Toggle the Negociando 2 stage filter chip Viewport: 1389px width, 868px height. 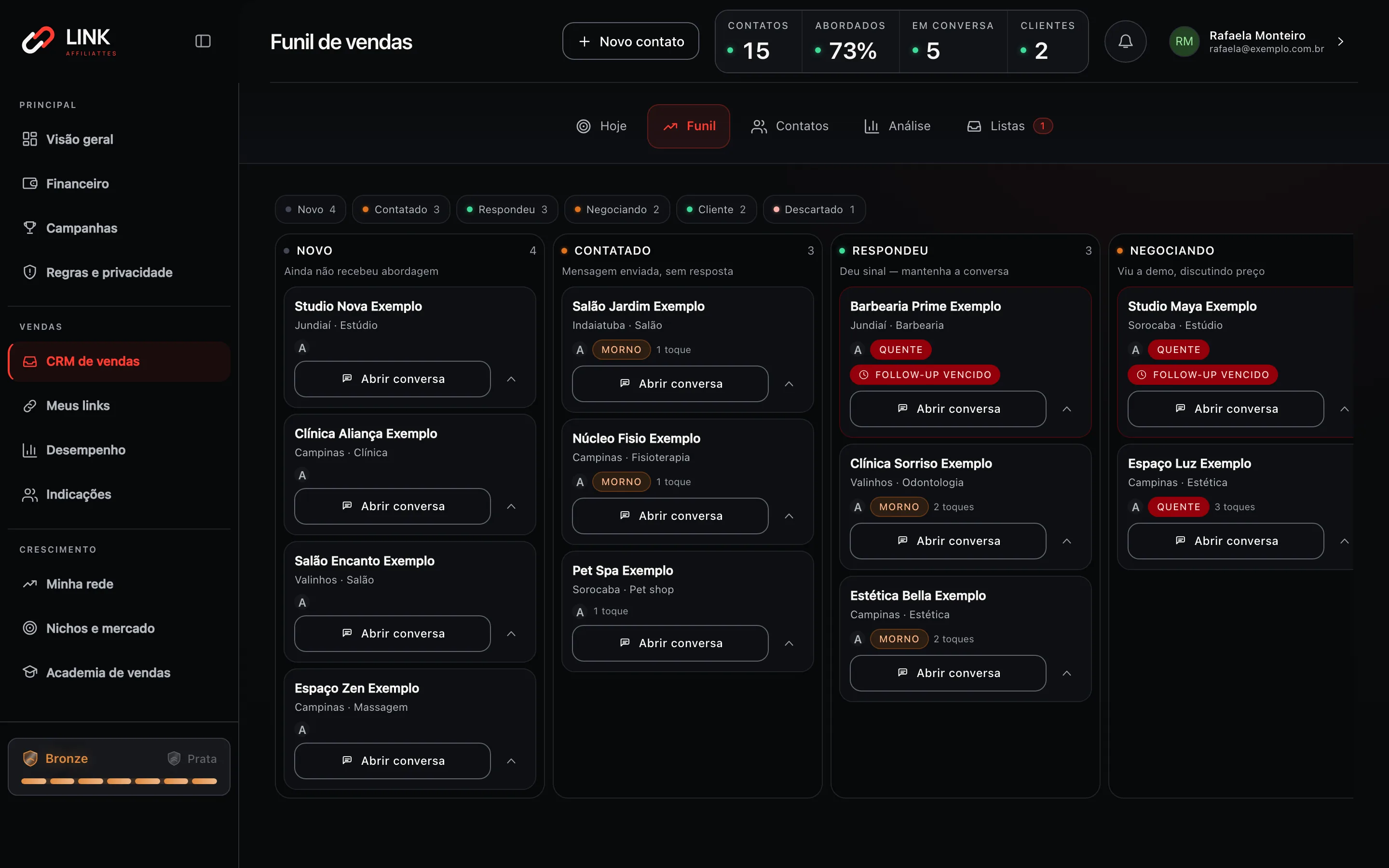[617, 210]
